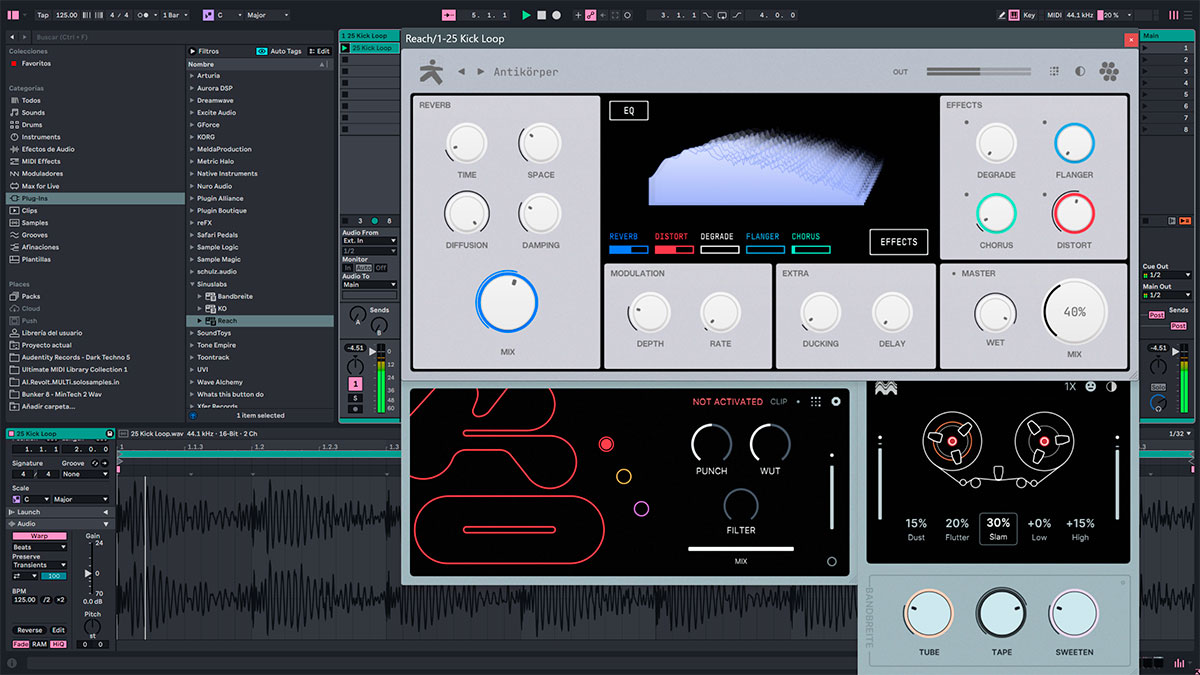Click the EQ button in Reach
The width and height of the screenshot is (1200, 675).
[629, 110]
